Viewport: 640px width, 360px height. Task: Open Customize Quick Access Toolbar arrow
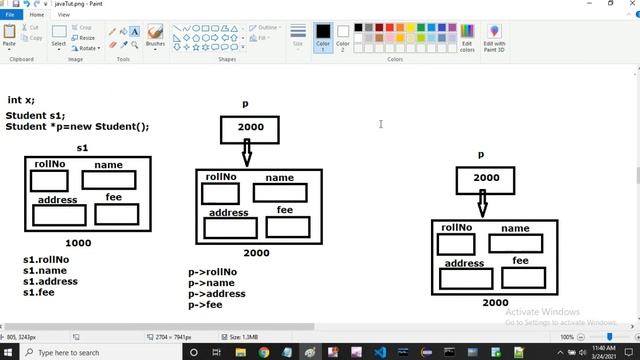[x=45, y=4]
